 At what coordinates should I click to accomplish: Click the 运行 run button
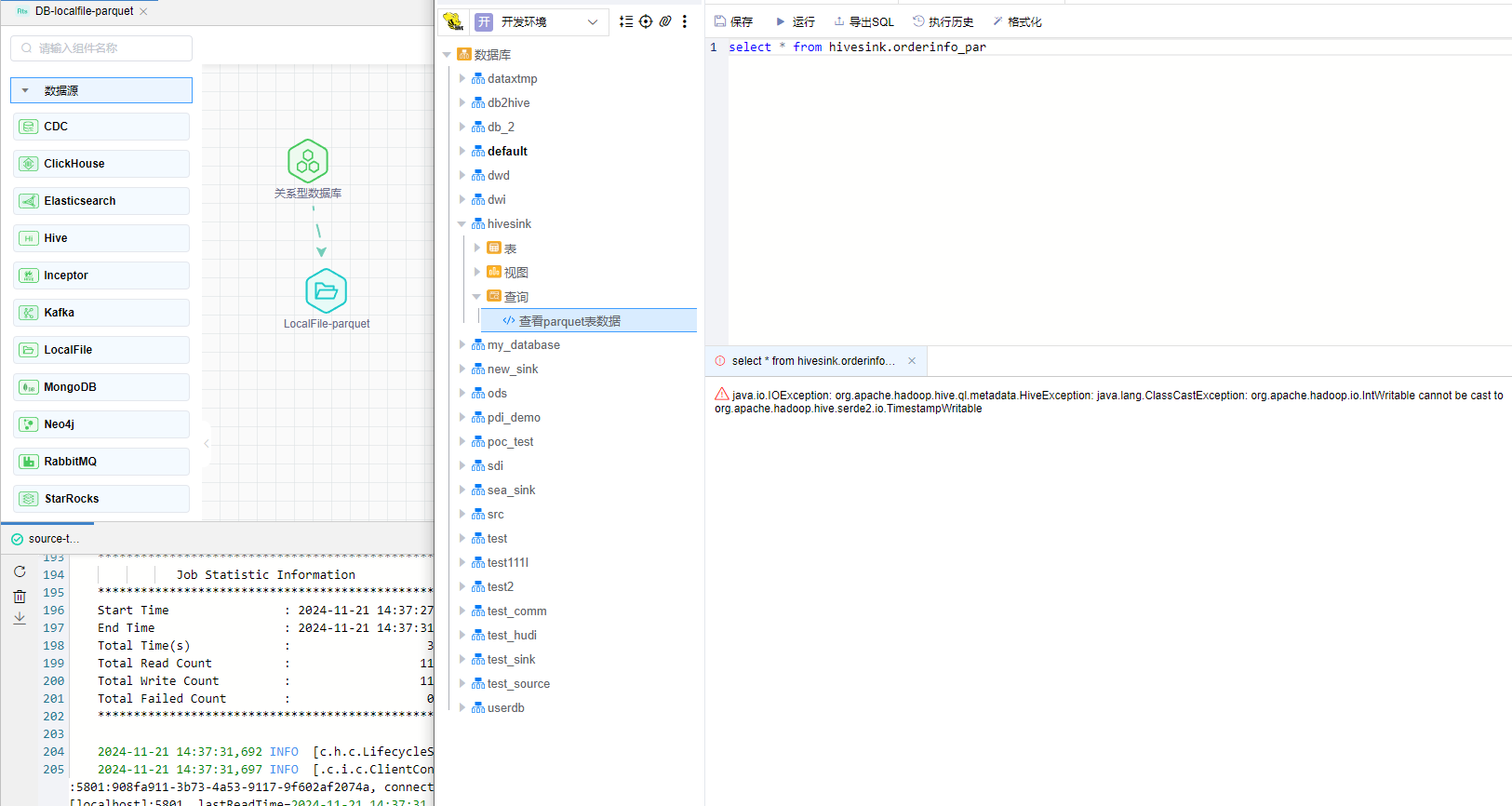(x=796, y=21)
